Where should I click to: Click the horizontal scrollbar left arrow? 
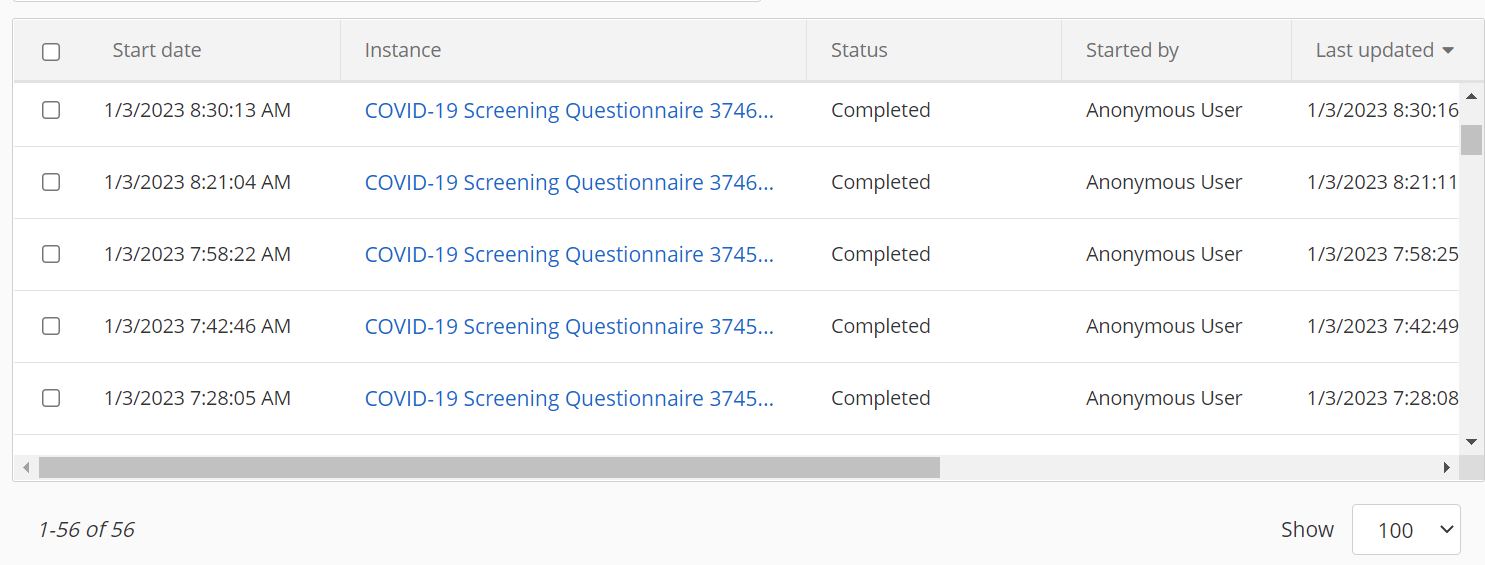26,467
